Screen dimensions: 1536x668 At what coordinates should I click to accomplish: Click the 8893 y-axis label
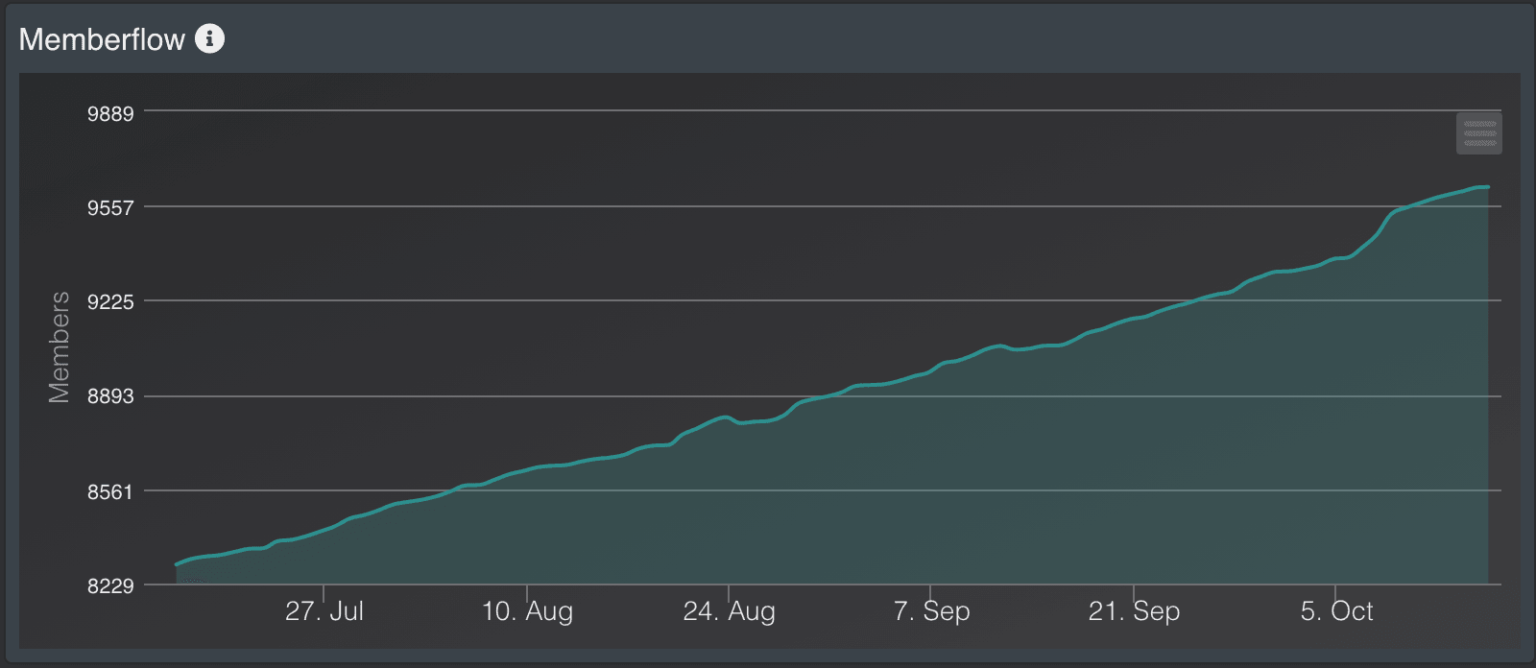(x=111, y=397)
